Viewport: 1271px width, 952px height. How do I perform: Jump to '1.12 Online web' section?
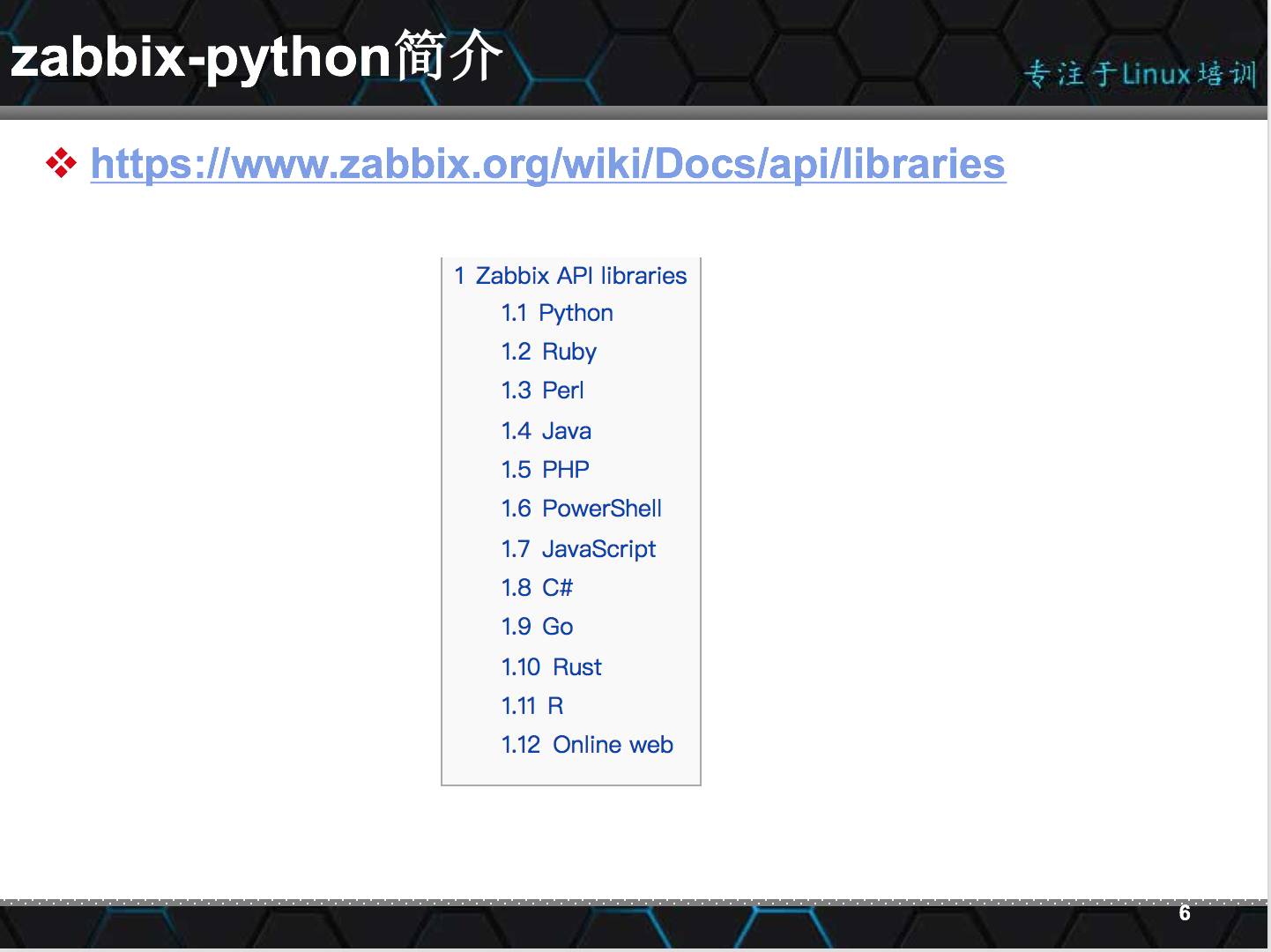(587, 745)
